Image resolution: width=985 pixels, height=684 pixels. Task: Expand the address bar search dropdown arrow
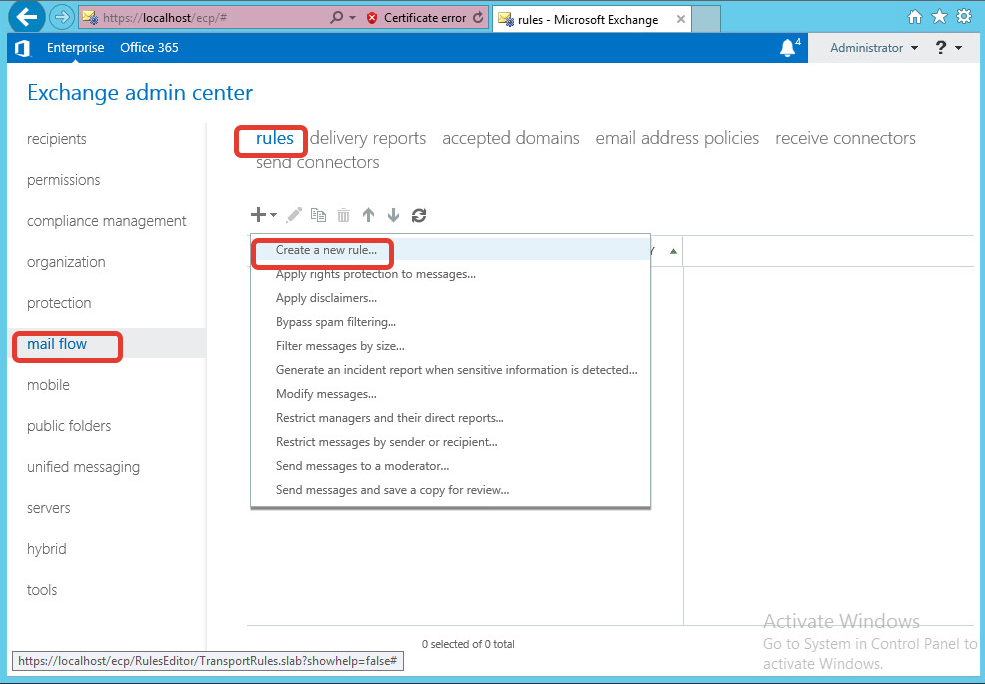(352, 18)
